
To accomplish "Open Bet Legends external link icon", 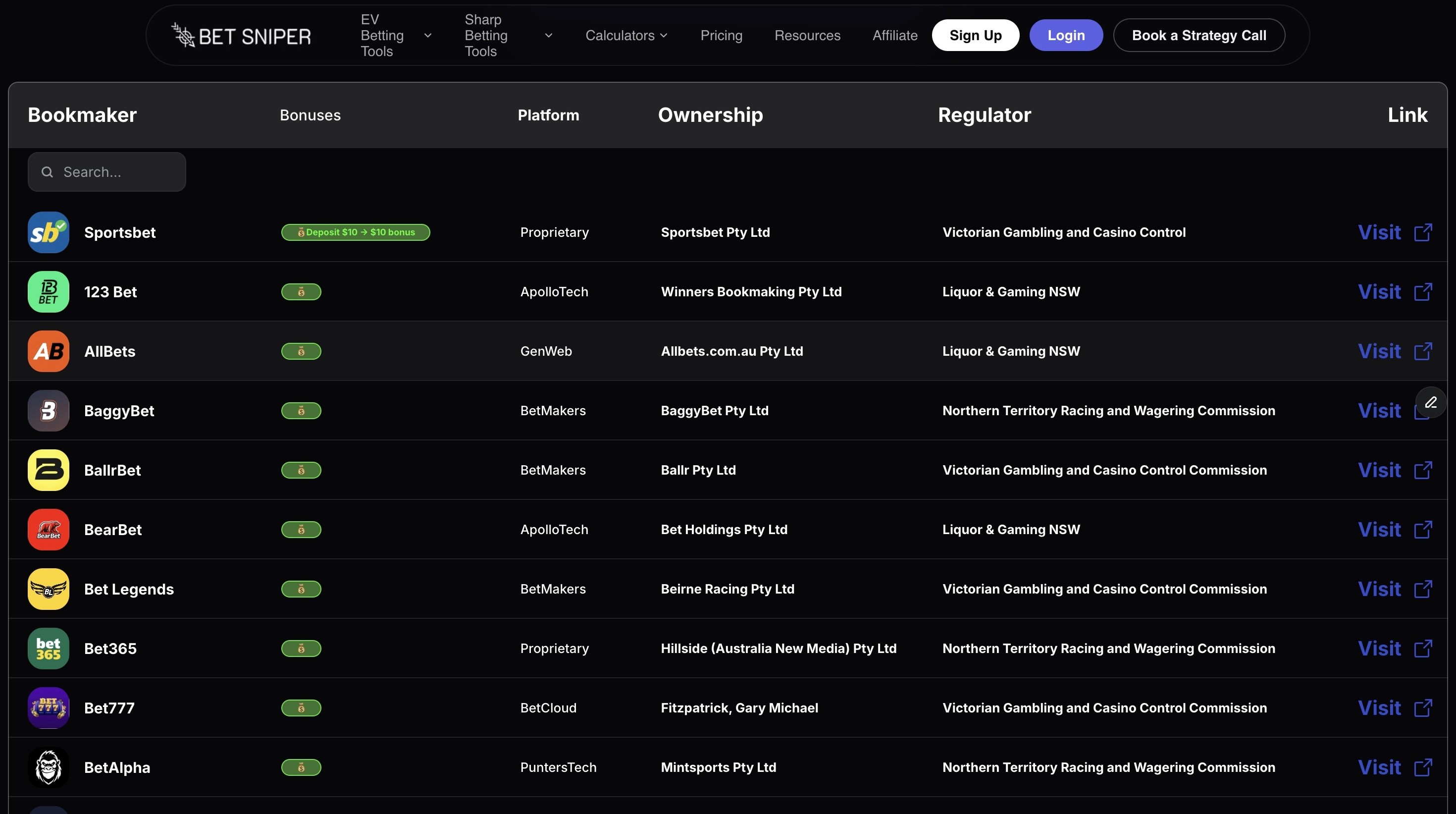I will click(x=1423, y=589).
